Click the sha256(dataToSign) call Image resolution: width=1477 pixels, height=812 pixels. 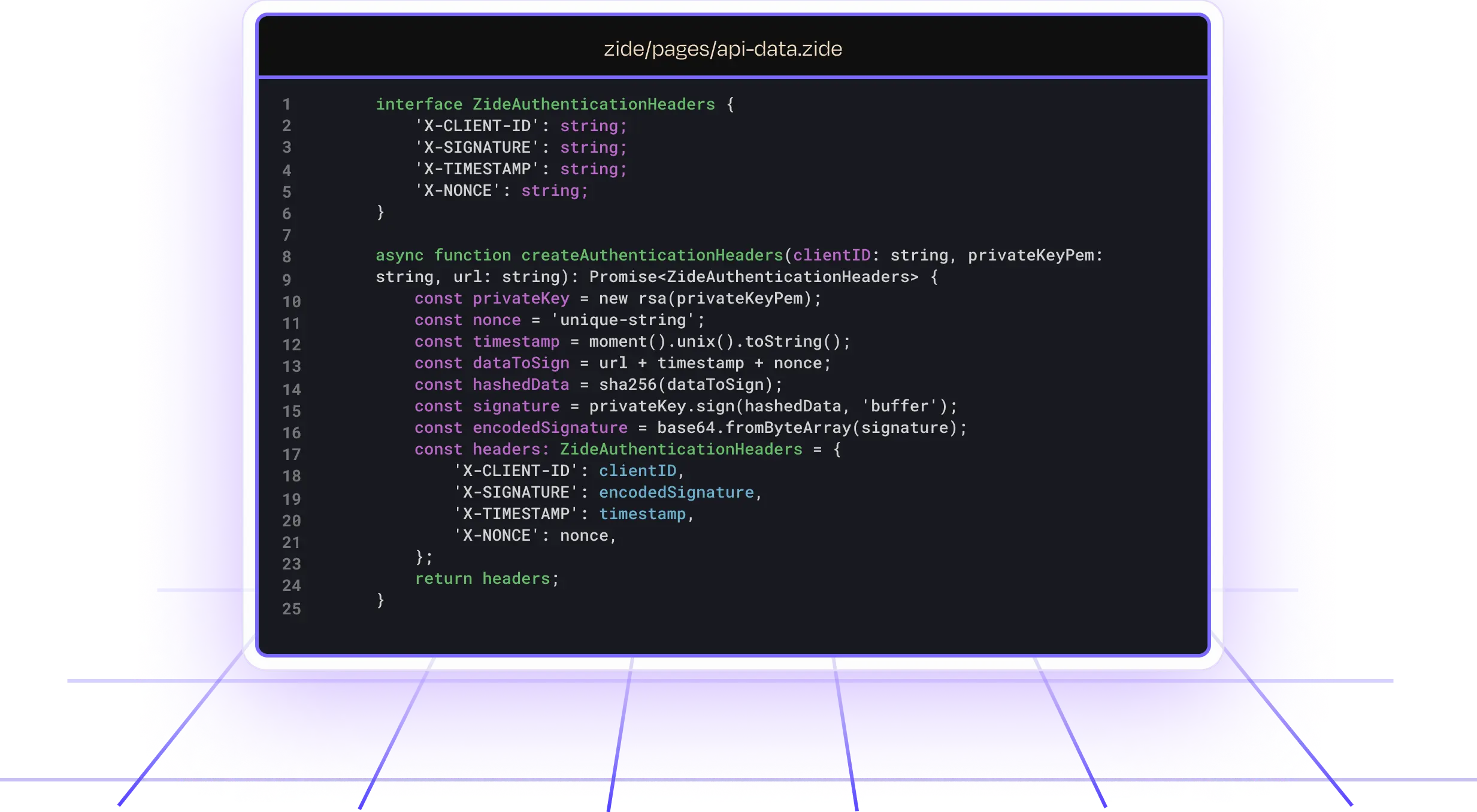tap(686, 384)
